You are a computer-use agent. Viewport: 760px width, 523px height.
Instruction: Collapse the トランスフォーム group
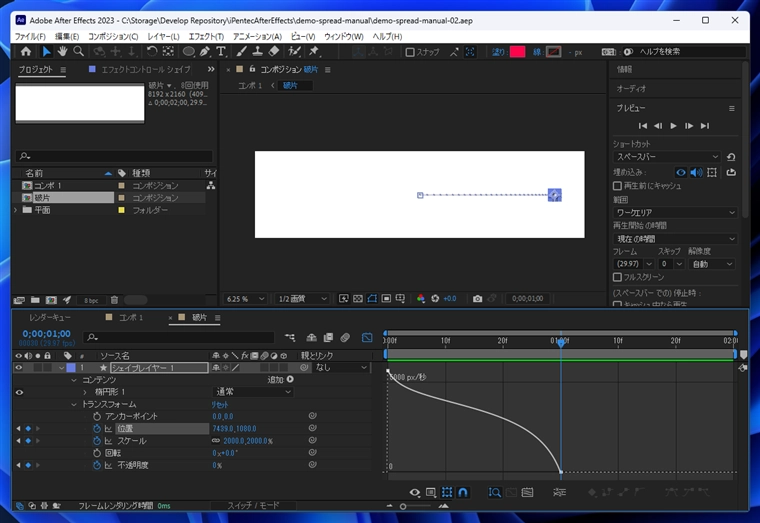point(74,404)
